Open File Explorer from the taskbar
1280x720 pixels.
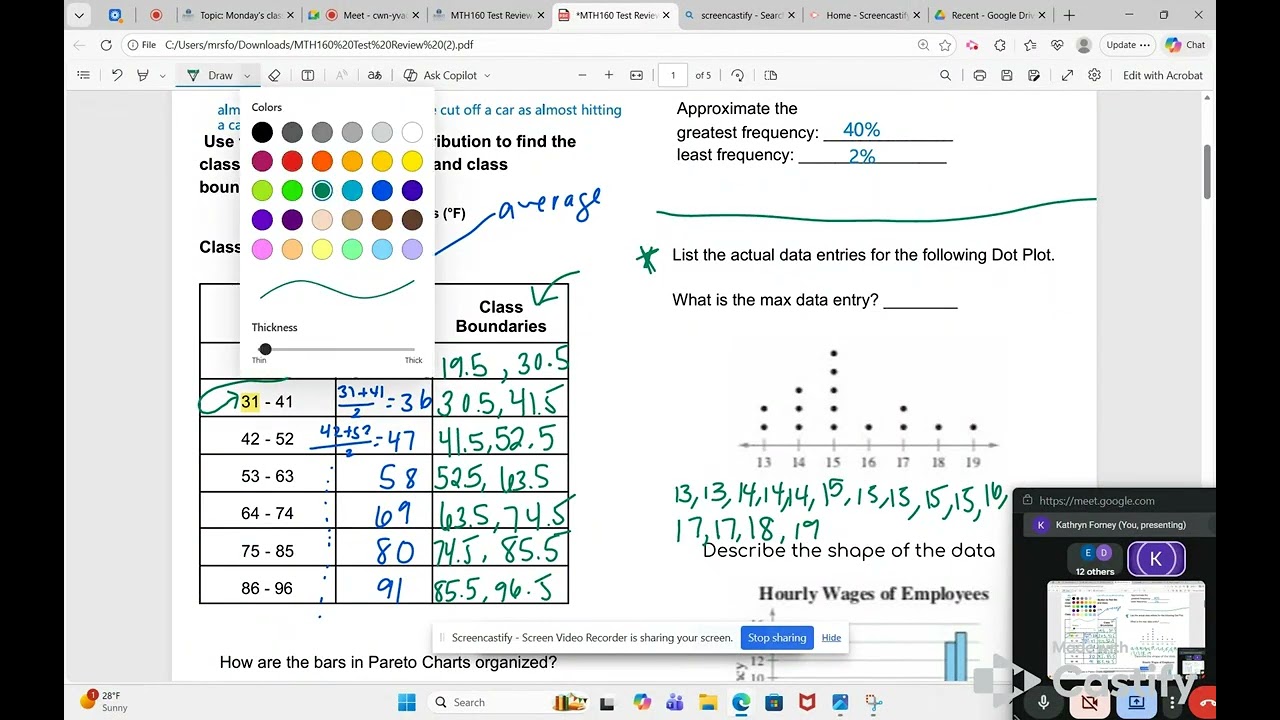pyautogui.click(x=708, y=703)
